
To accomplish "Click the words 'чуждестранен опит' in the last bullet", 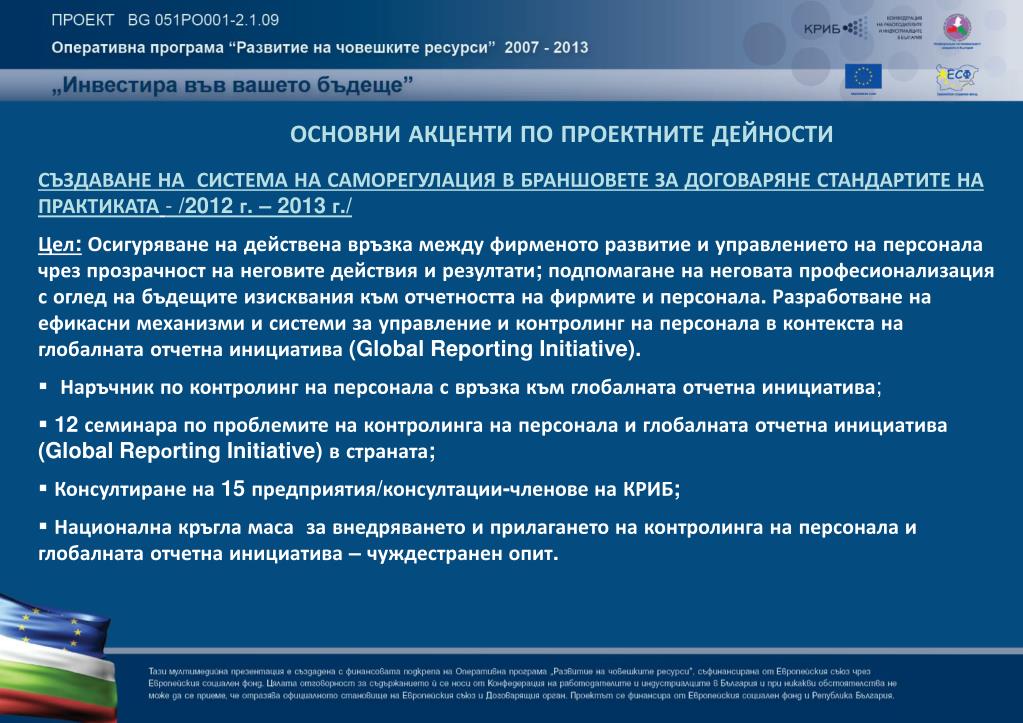I will pos(462,554).
